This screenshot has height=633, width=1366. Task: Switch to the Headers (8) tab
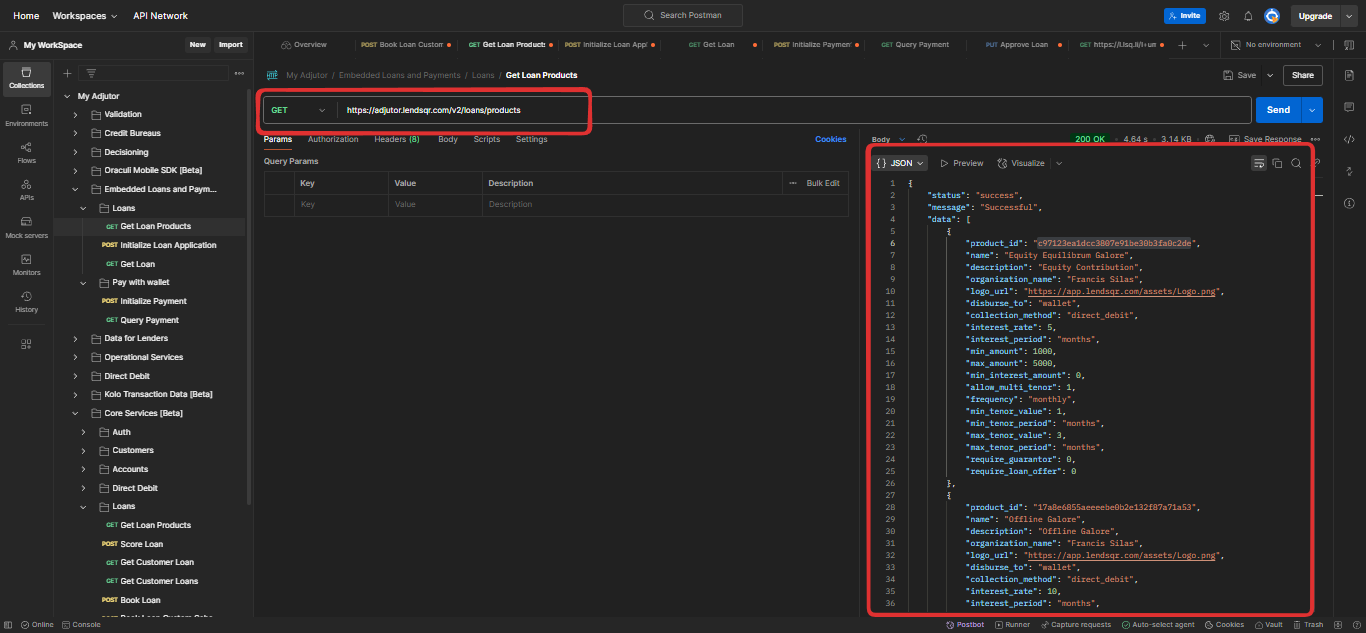point(397,139)
